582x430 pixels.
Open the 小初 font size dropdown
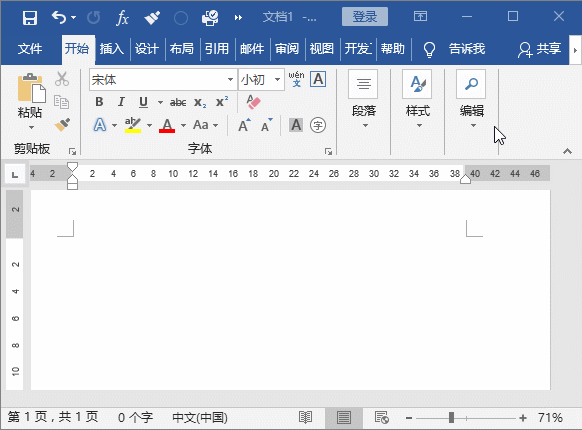[277, 79]
